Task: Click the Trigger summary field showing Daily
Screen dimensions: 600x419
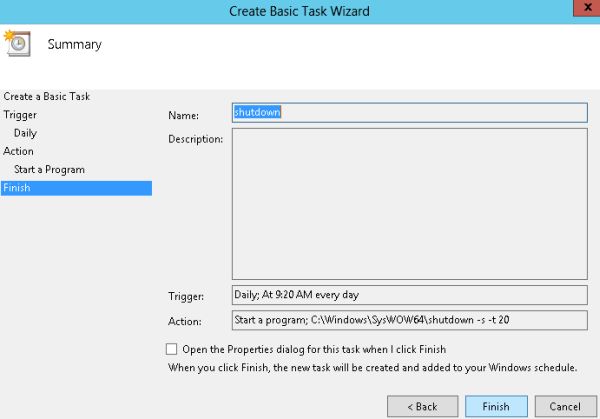Action: pyautogui.click(x=408, y=295)
